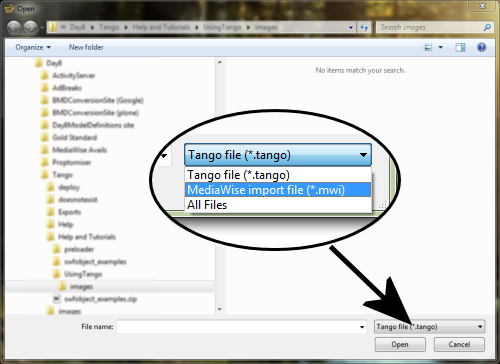
Task: Select BMDConversionSite (Google) folder
Action: (x=98, y=100)
